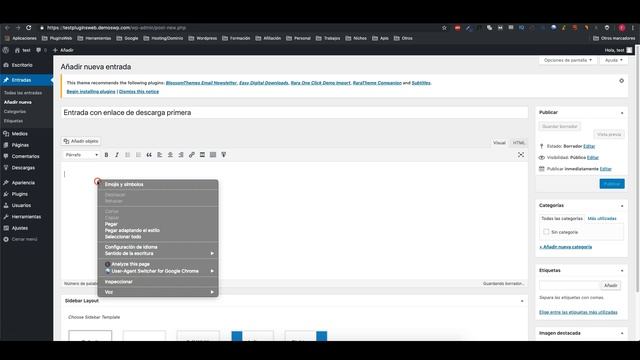
Task: Click the Añadir tag button
Action: pyautogui.click(x=611, y=285)
